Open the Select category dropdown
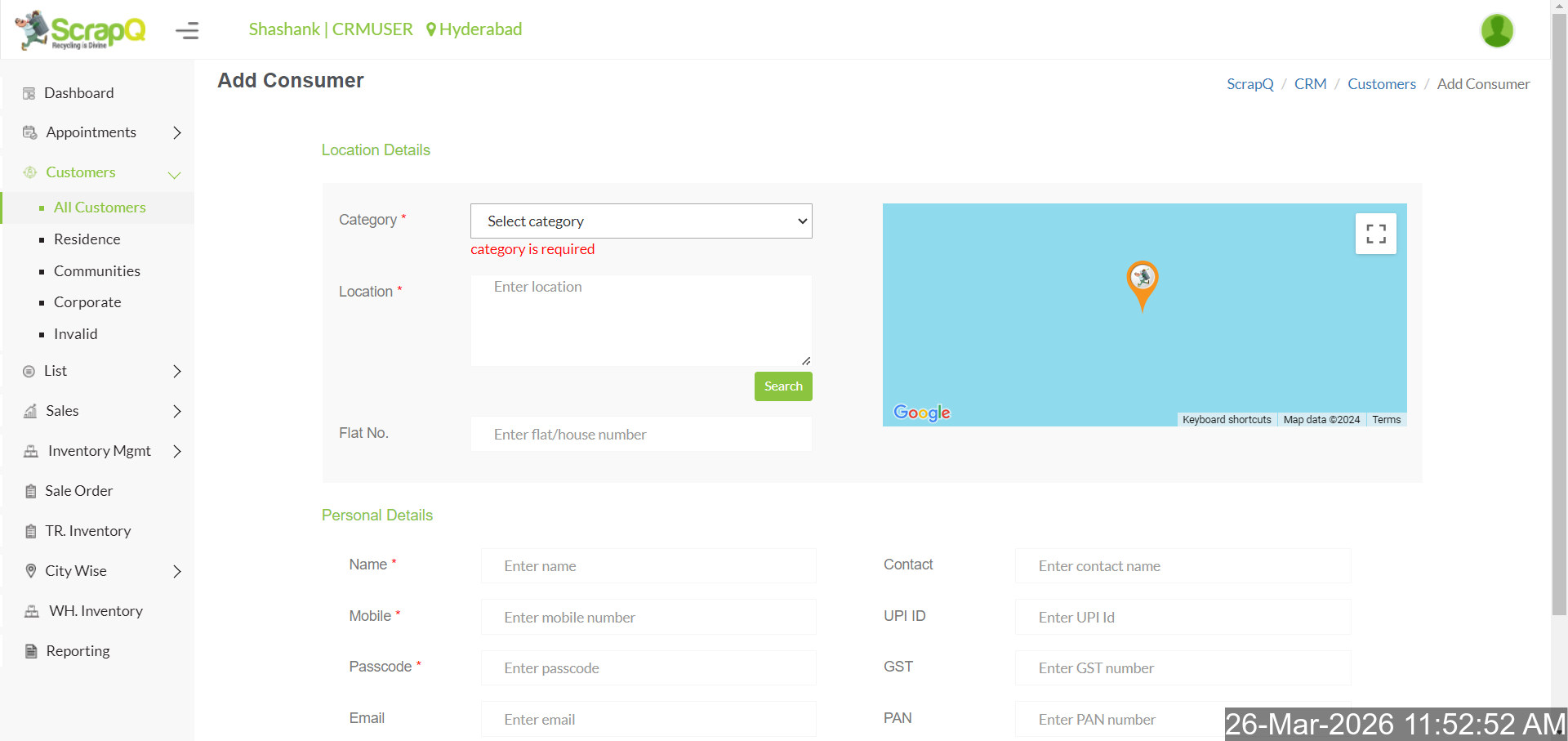The image size is (1568, 741). click(641, 221)
